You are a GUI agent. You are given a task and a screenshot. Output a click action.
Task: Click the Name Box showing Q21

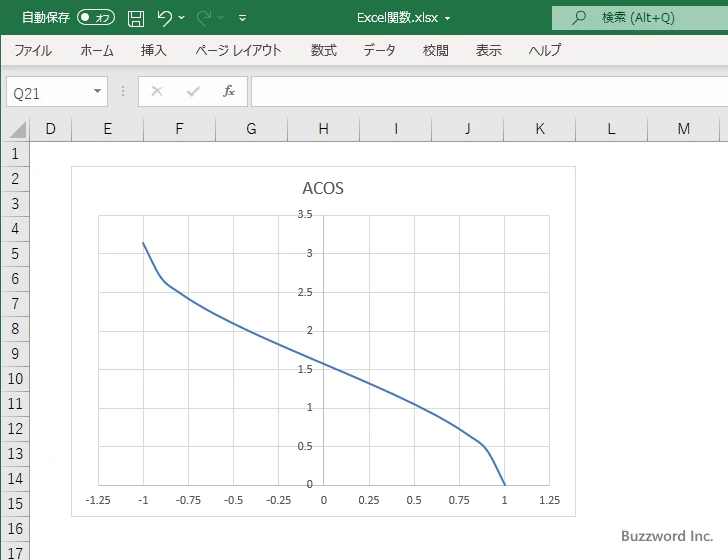[x=48, y=92]
